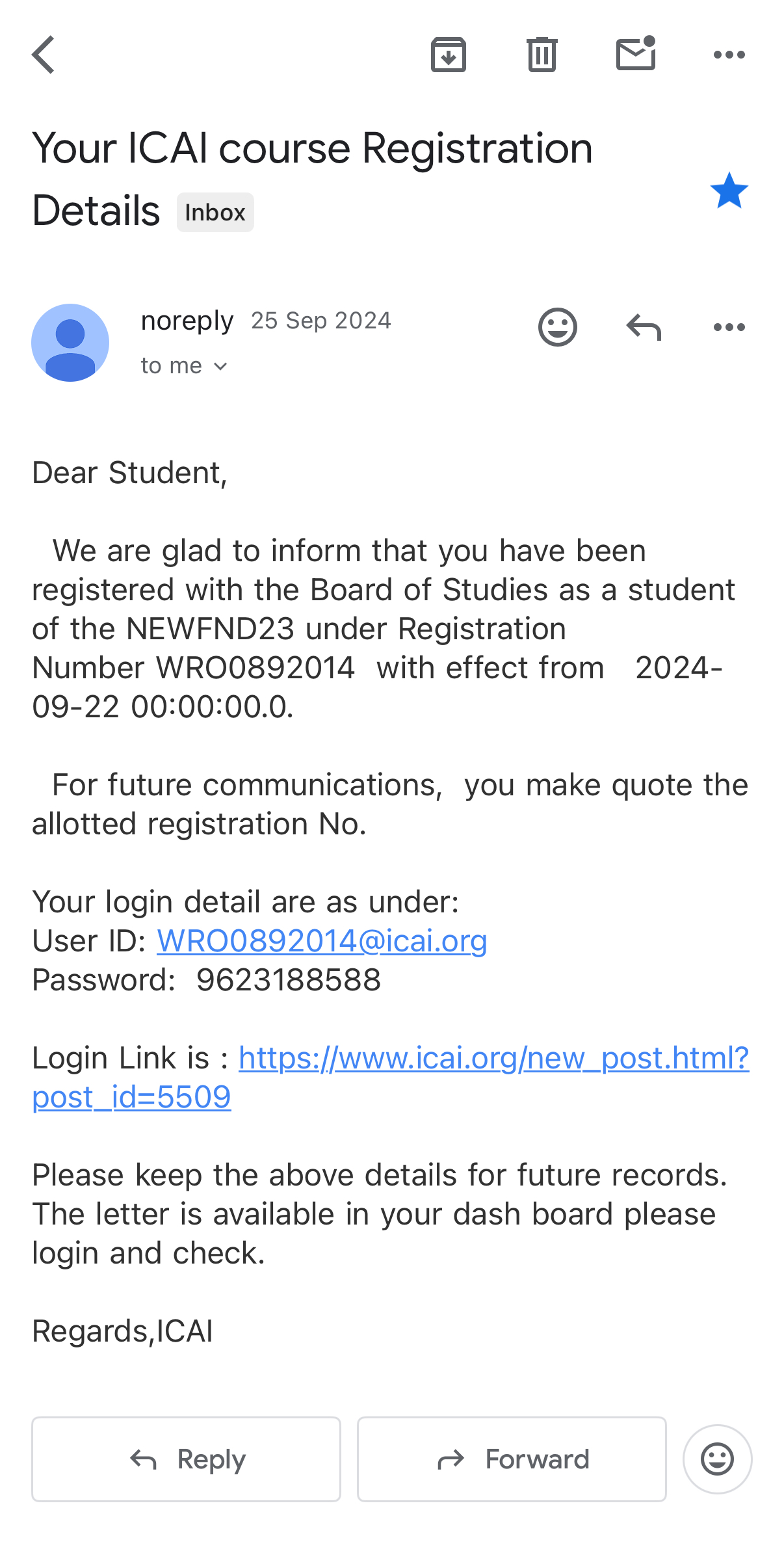Go back using the top-left arrow
This screenshot has height=1551, width=784.
[44, 55]
